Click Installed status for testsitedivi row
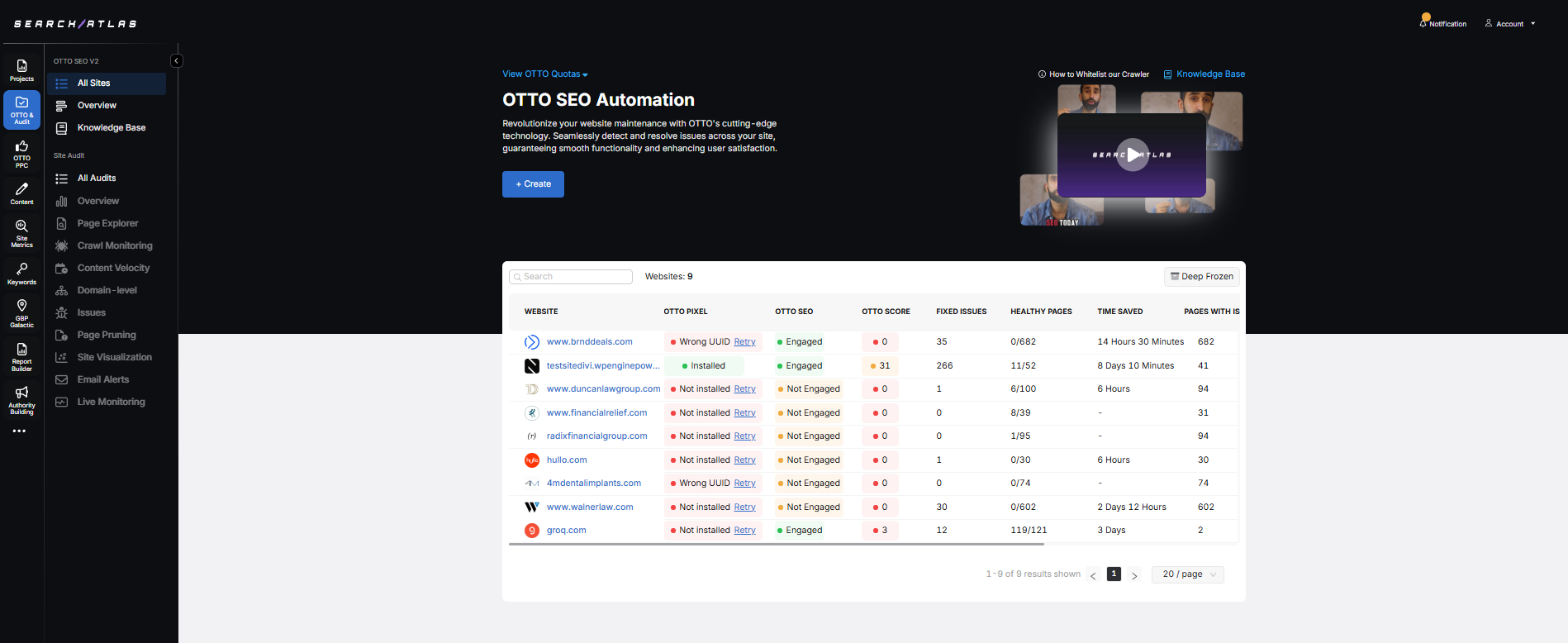 704,366
